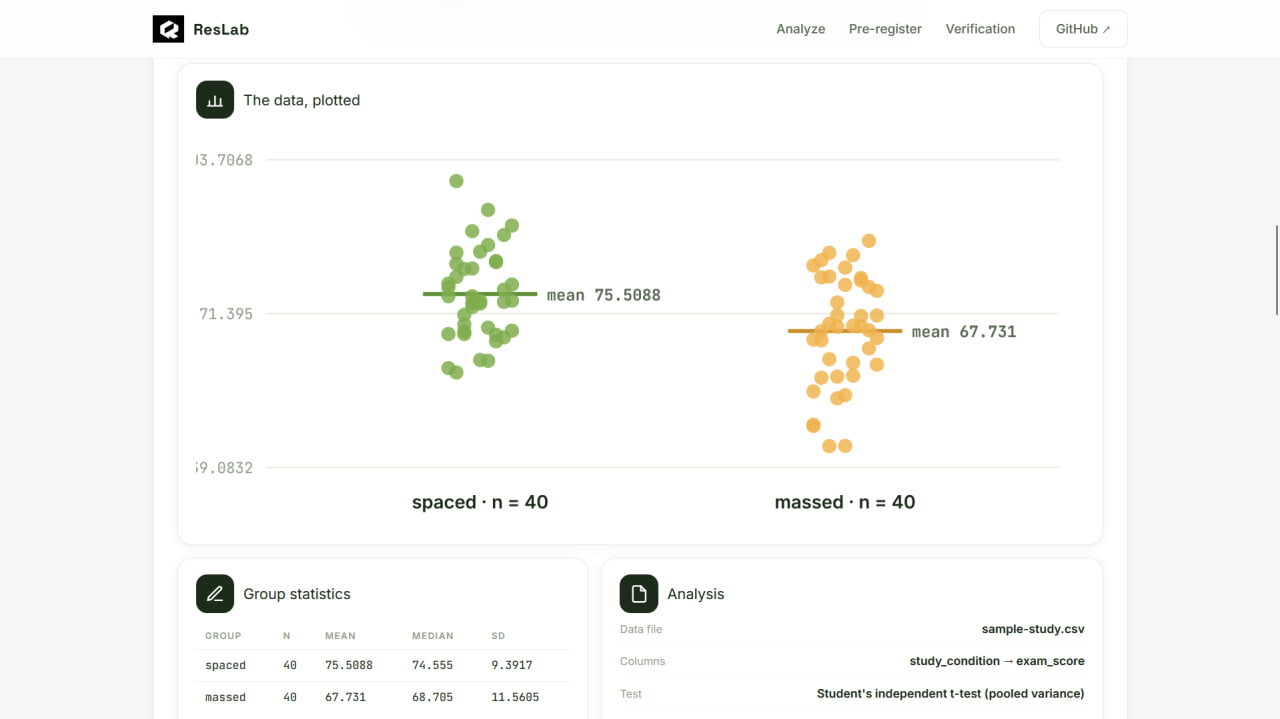Click the 'spaced · n = 40' axis label

pos(480,502)
